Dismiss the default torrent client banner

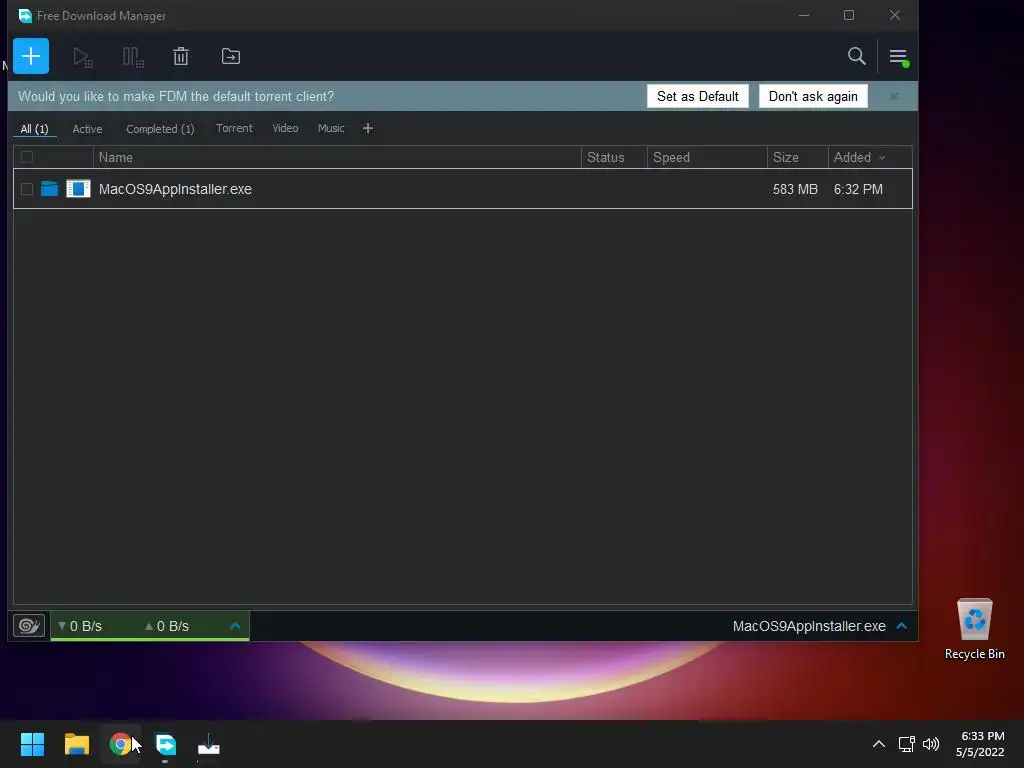click(893, 96)
